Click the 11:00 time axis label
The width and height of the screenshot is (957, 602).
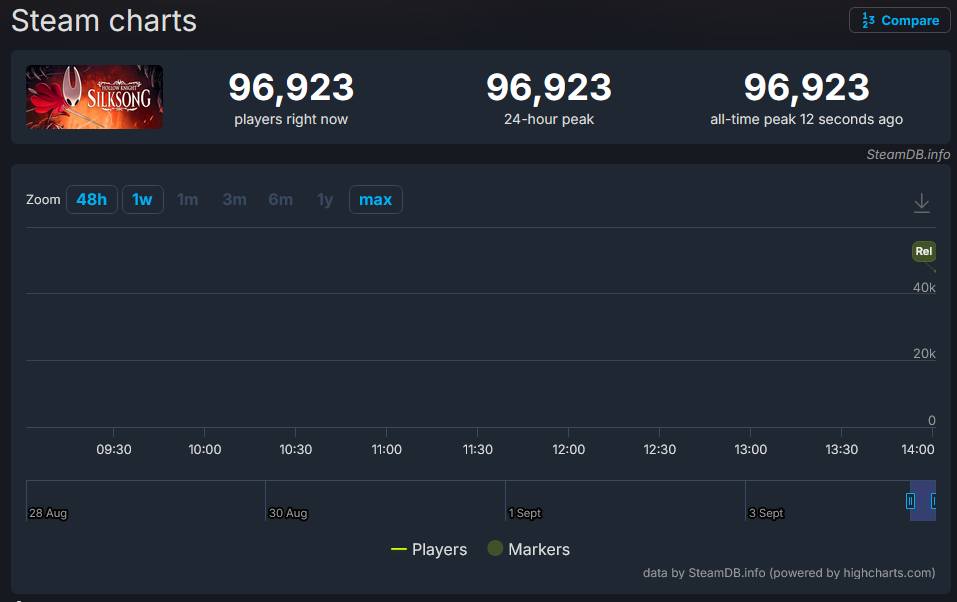[386, 449]
